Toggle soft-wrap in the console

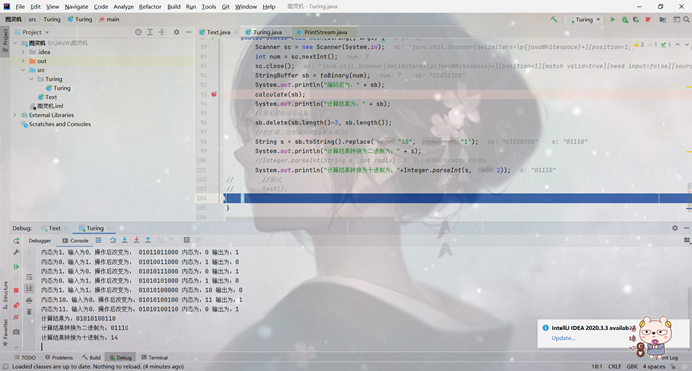[x=29, y=277]
